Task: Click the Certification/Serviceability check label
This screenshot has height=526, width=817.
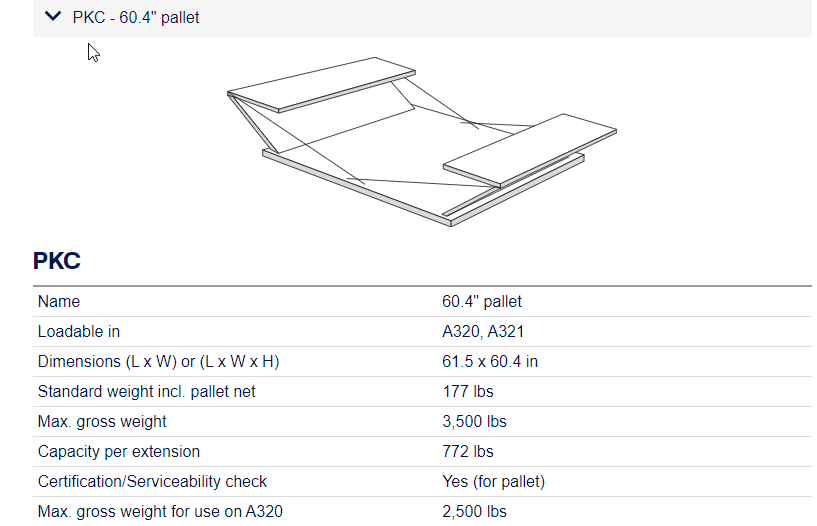Action: [x=152, y=482]
